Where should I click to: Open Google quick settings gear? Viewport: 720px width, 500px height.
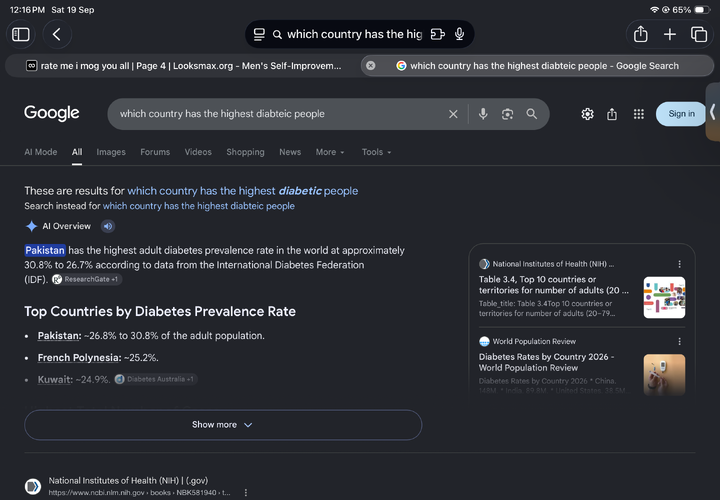click(x=587, y=114)
